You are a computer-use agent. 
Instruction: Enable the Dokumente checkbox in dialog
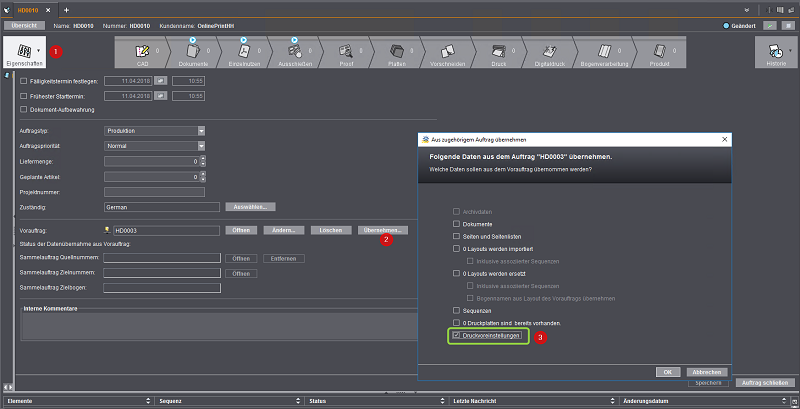click(456, 224)
